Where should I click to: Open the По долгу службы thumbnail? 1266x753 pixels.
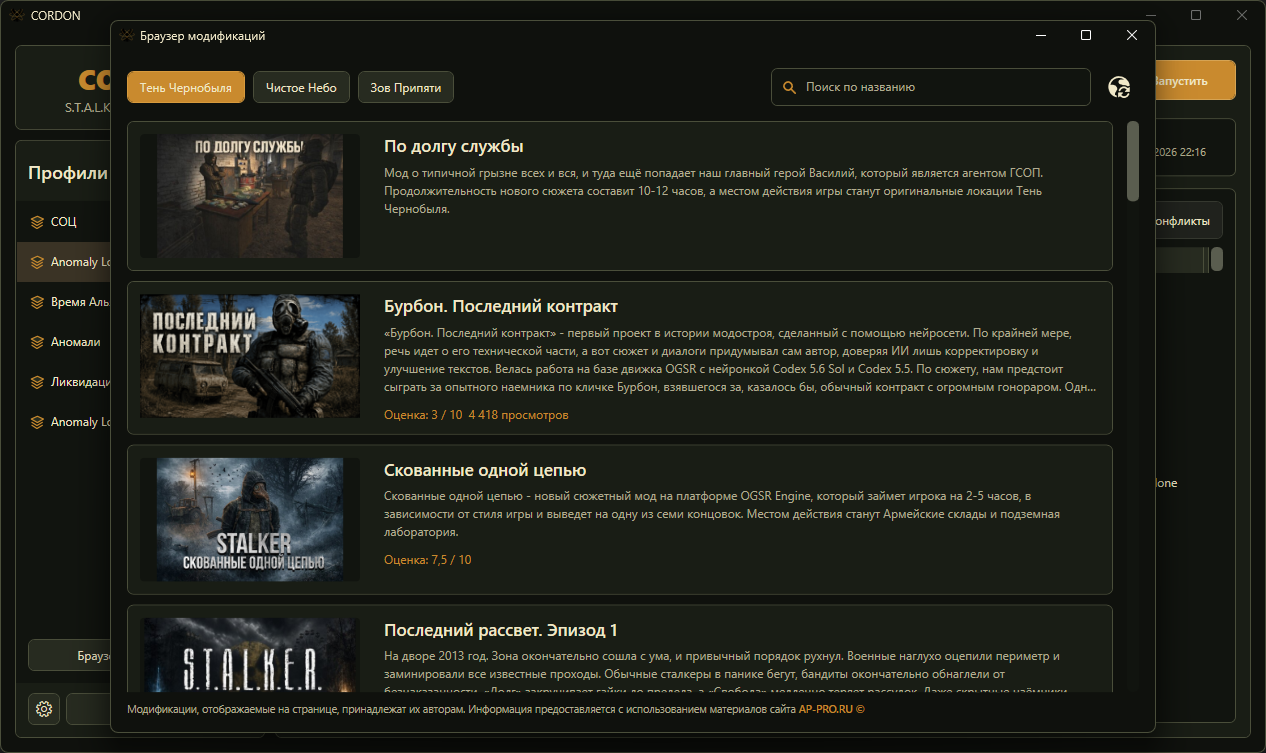coord(250,196)
